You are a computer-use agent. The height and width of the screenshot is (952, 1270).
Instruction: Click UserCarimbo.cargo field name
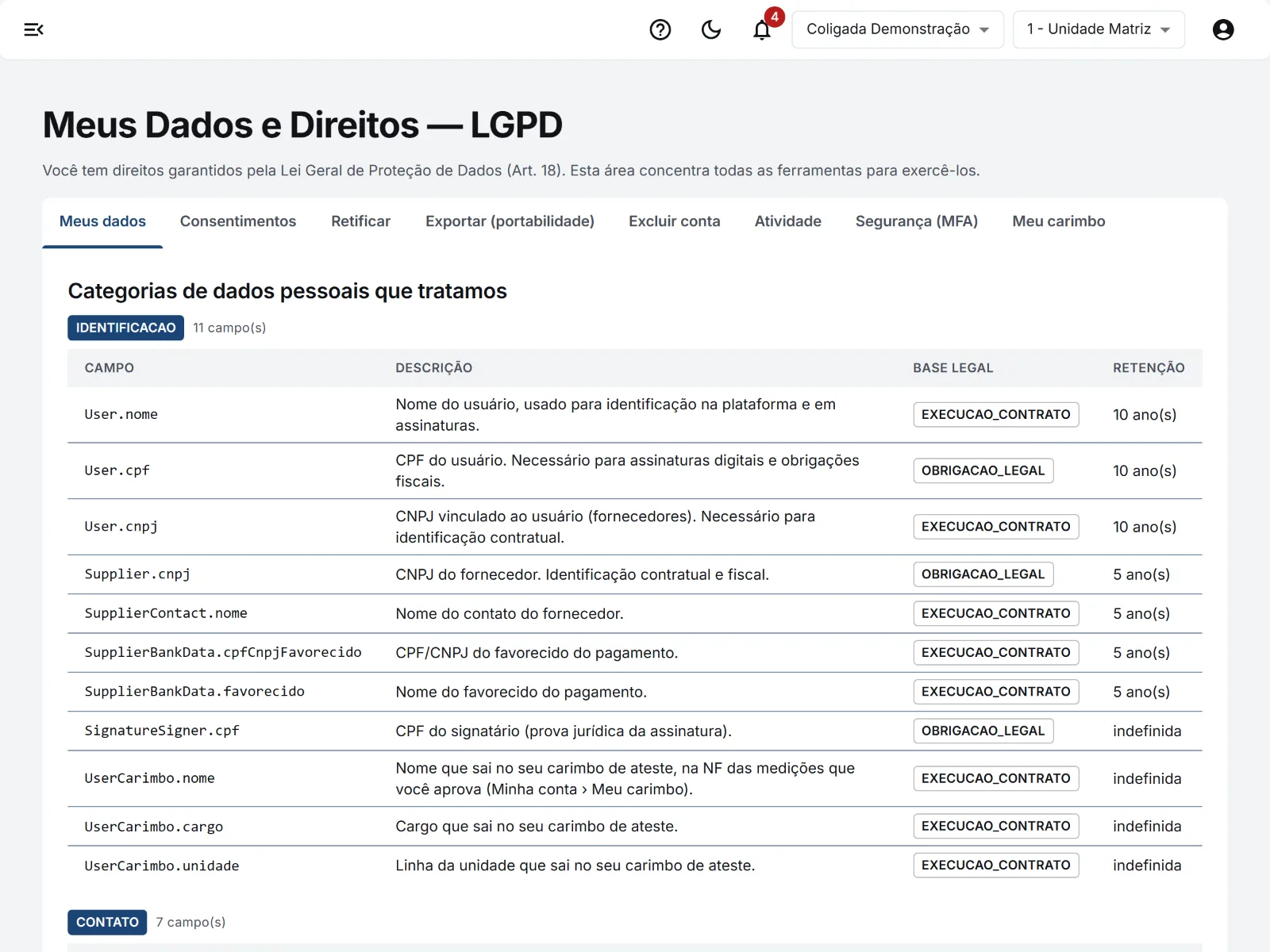(154, 827)
